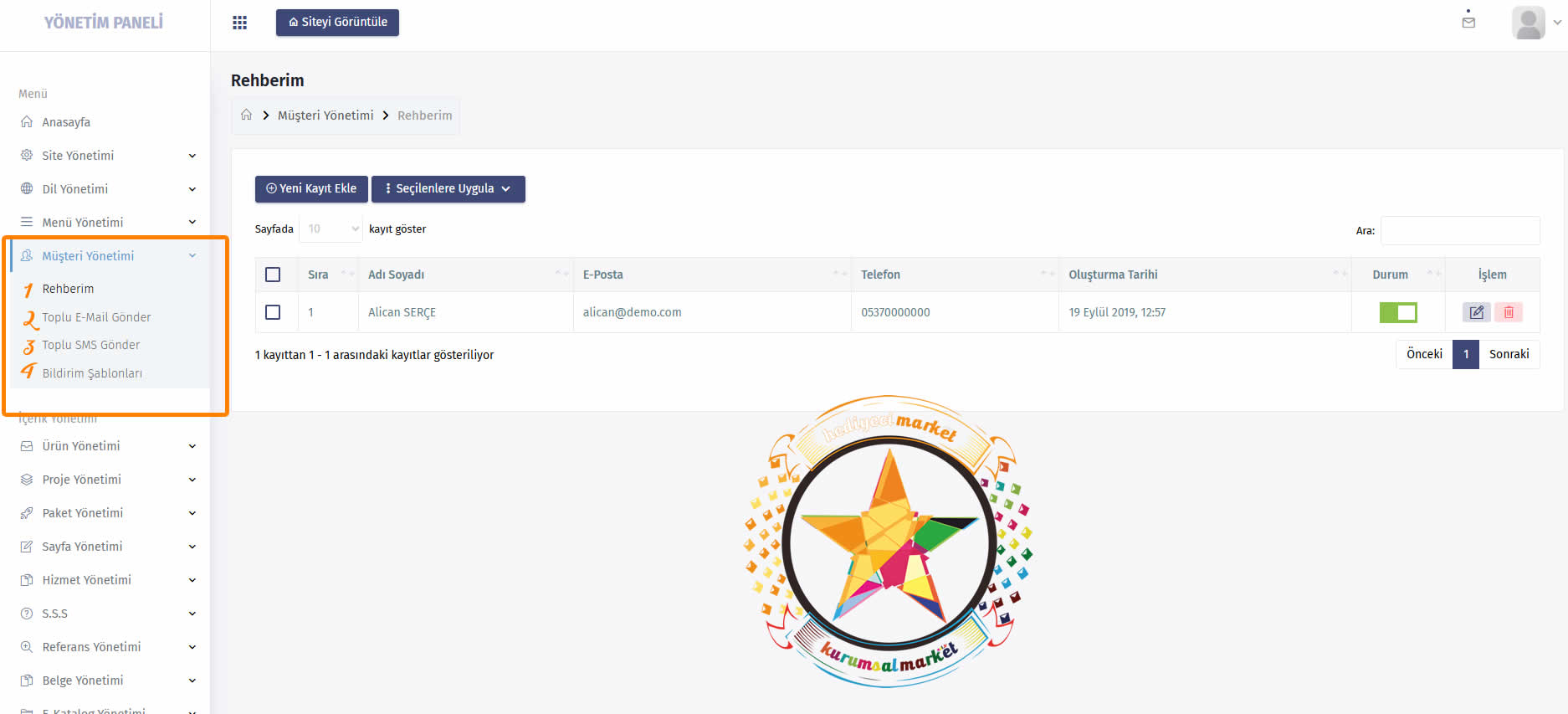Image resolution: width=1568 pixels, height=714 pixels.
Task: Click the Dil Yönetimi globe icon
Action: point(27,188)
